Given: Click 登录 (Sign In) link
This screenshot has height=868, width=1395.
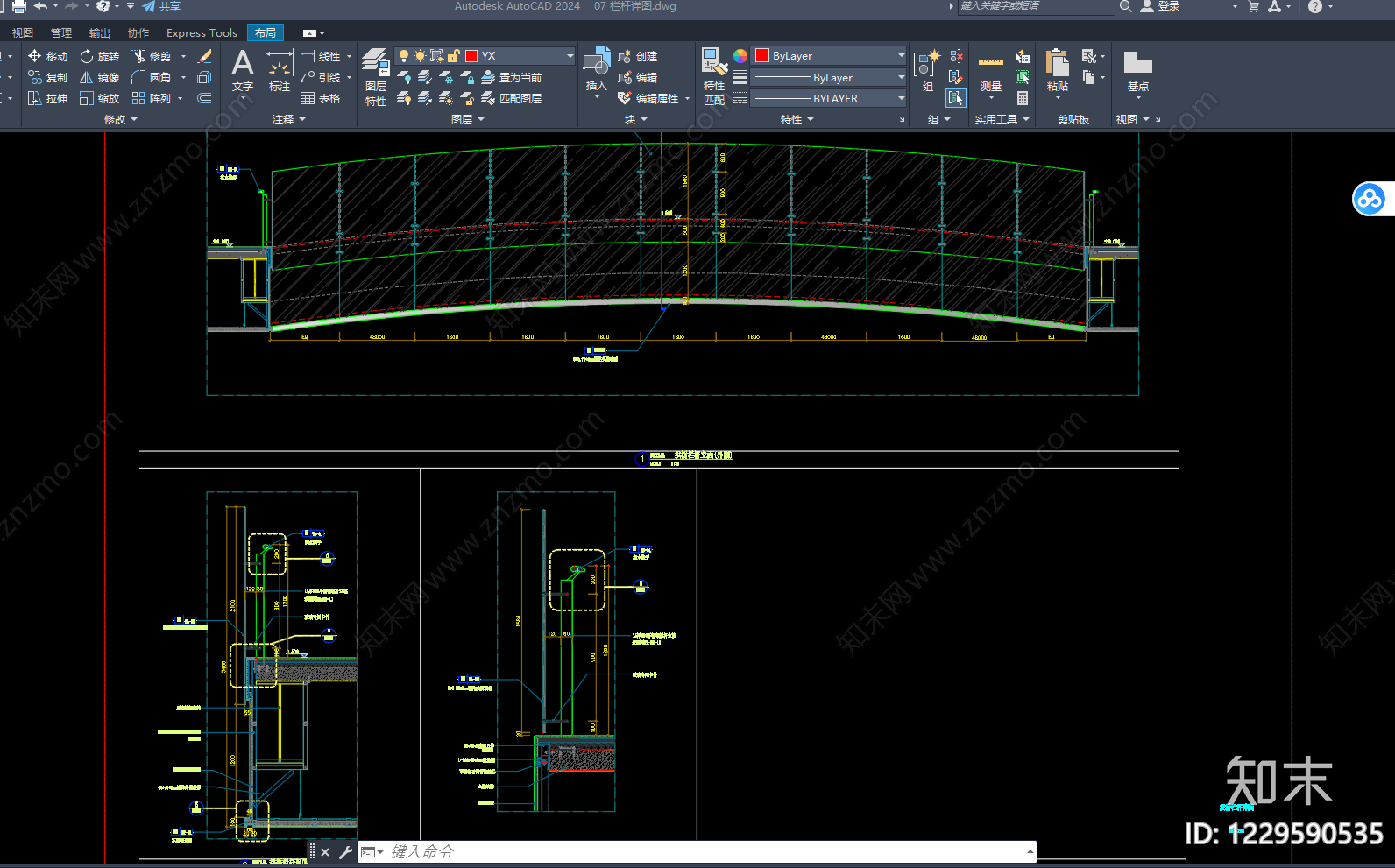Looking at the screenshot, I should (x=1160, y=6).
